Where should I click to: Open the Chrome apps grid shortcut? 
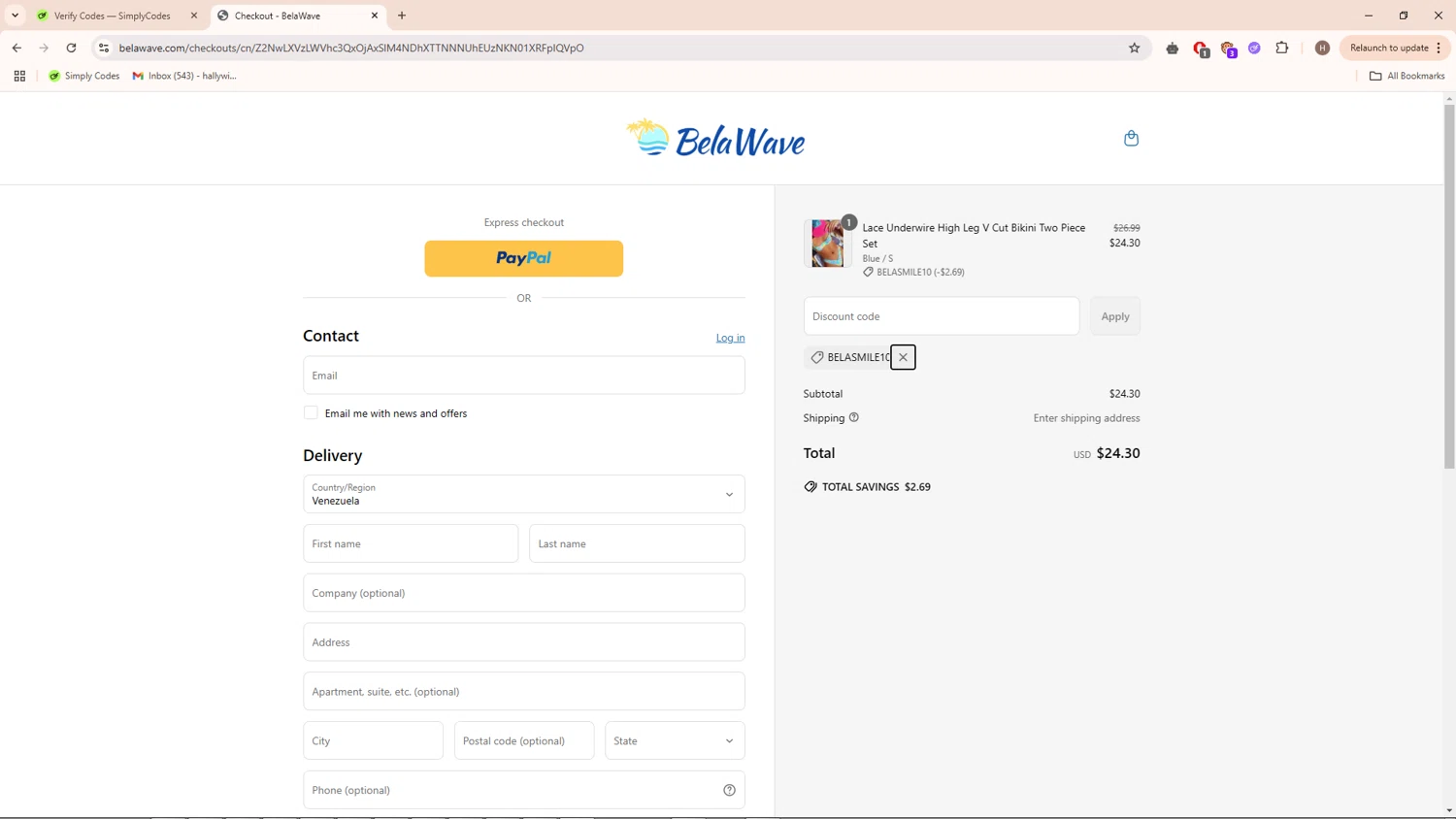point(19,76)
